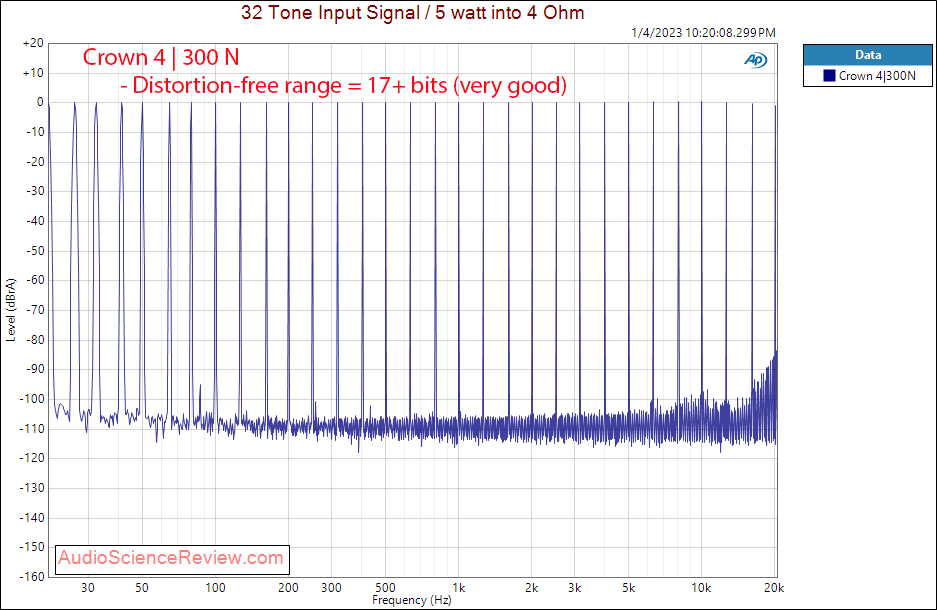Click the -120 level axis value
Viewport: 937px width, 610px height.
click(33, 458)
